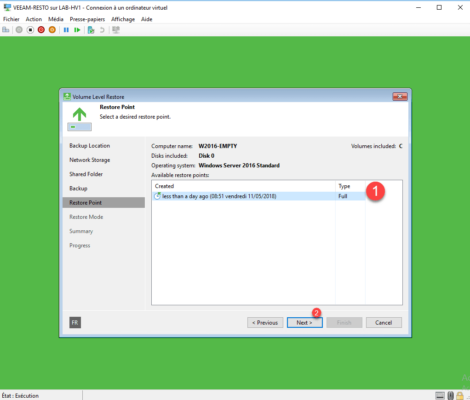Click the mouse status icon in status bar

450,396
